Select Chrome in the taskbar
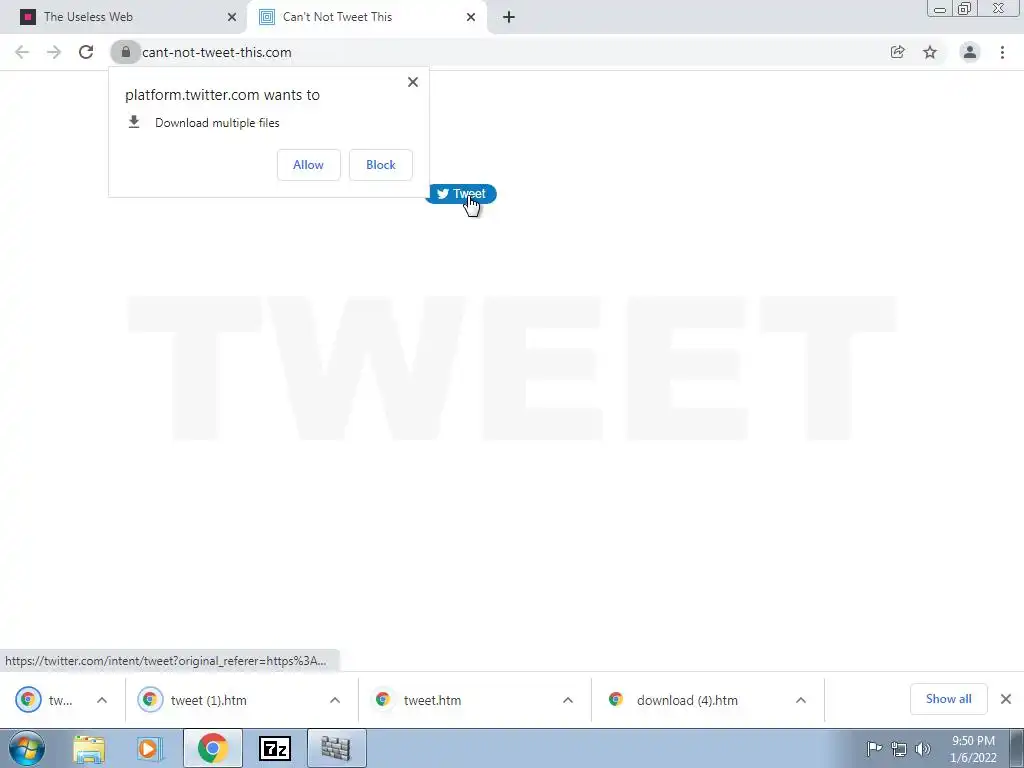Image resolution: width=1024 pixels, height=768 pixels. tap(212, 748)
